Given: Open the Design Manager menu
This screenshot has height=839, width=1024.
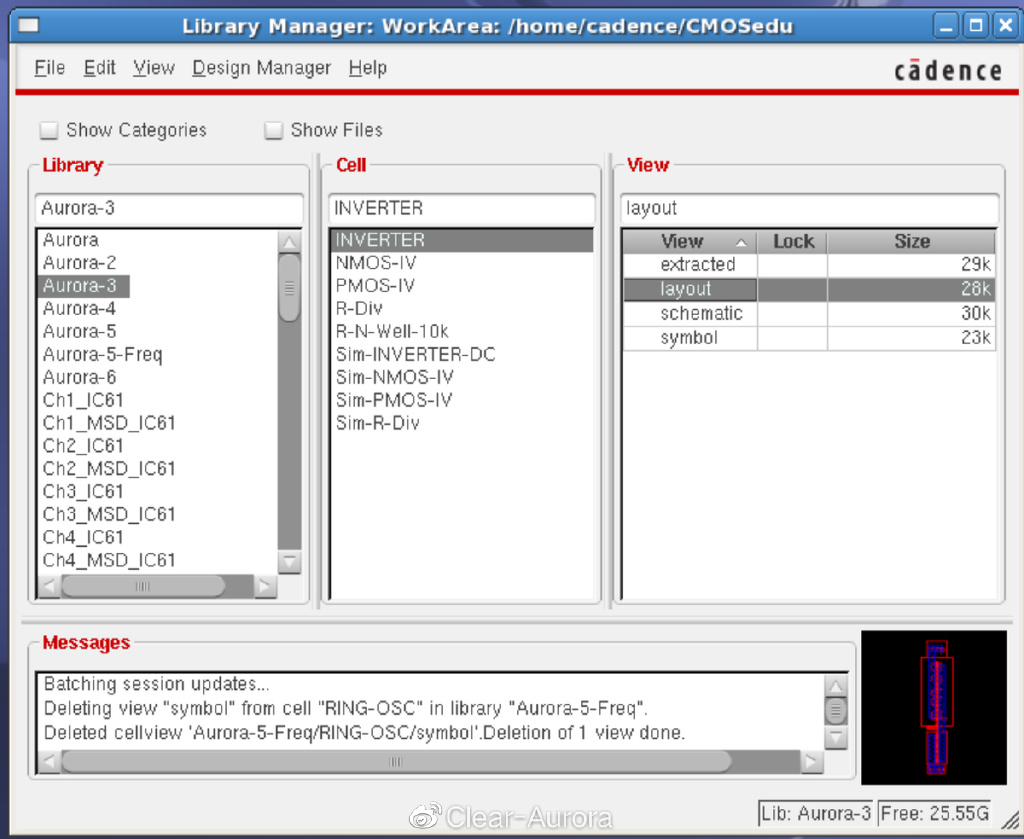Looking at the screenshot, I should click(261, 68).
